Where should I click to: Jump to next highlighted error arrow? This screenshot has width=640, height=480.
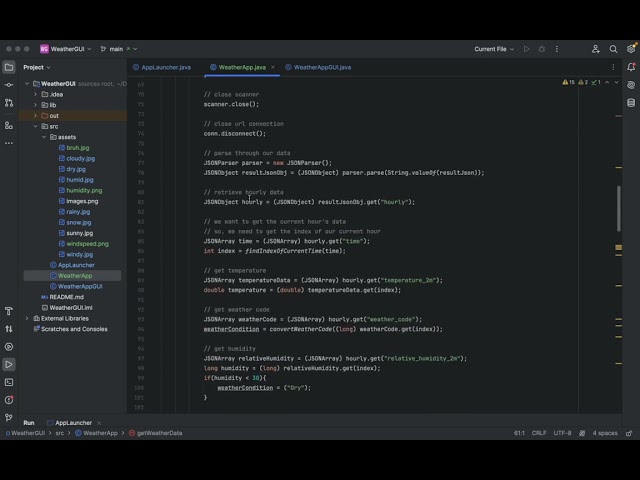(616, 82)
